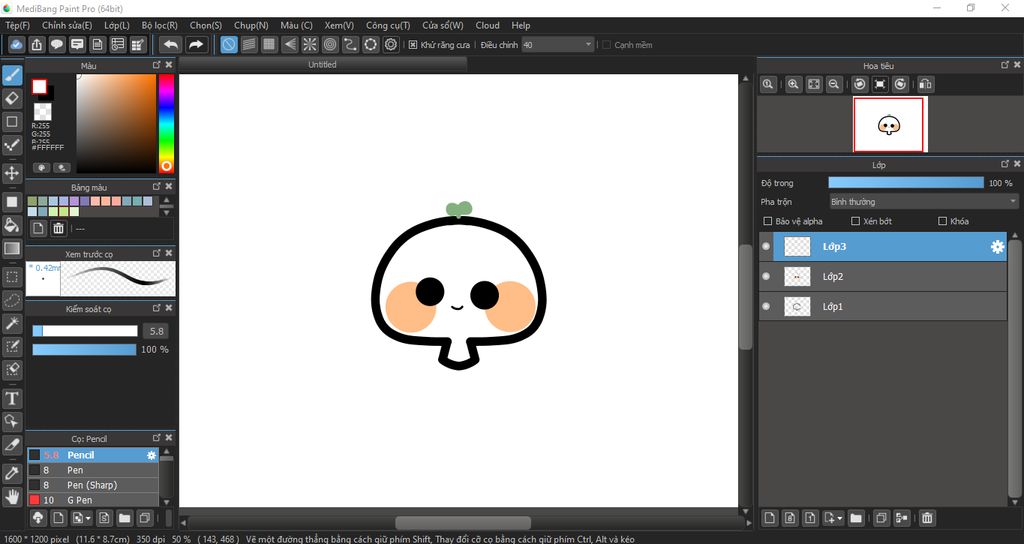Click the Undo arrow in toolbar

[x=170, y=44]
